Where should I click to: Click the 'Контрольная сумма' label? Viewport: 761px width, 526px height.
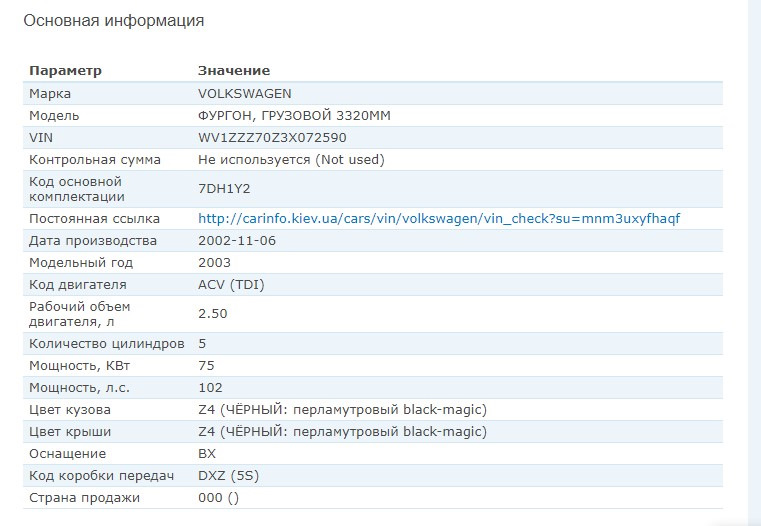pyautogui.click(x=95, y=160)
